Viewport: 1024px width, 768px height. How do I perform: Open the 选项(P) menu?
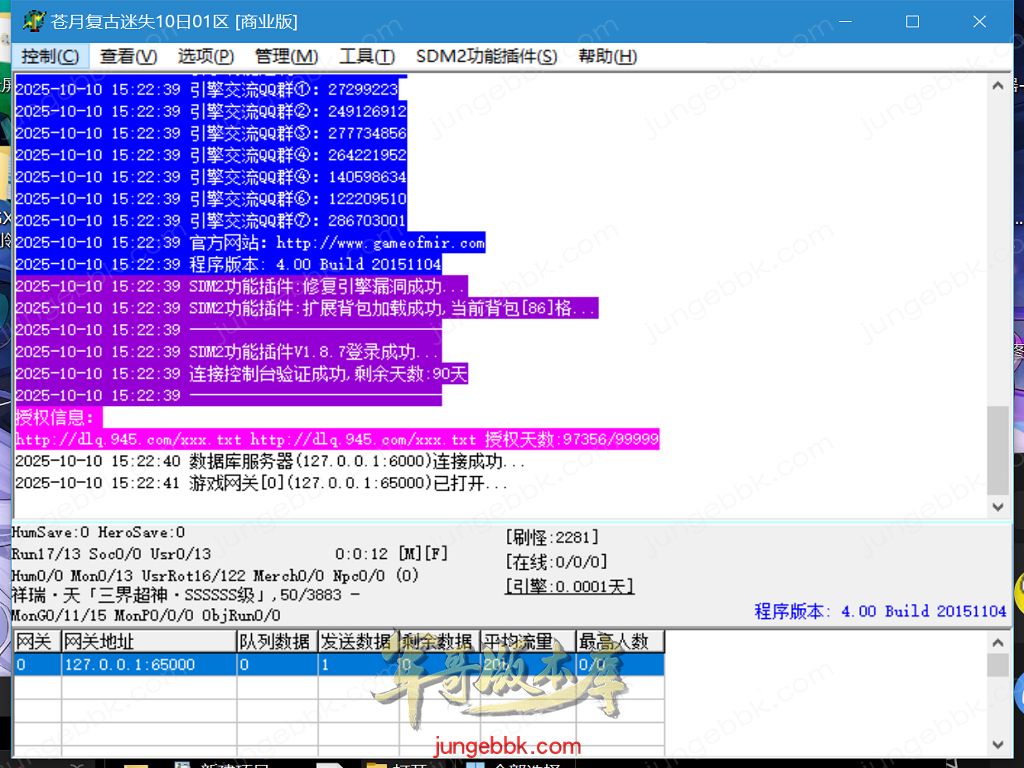[x=203, y=57]
